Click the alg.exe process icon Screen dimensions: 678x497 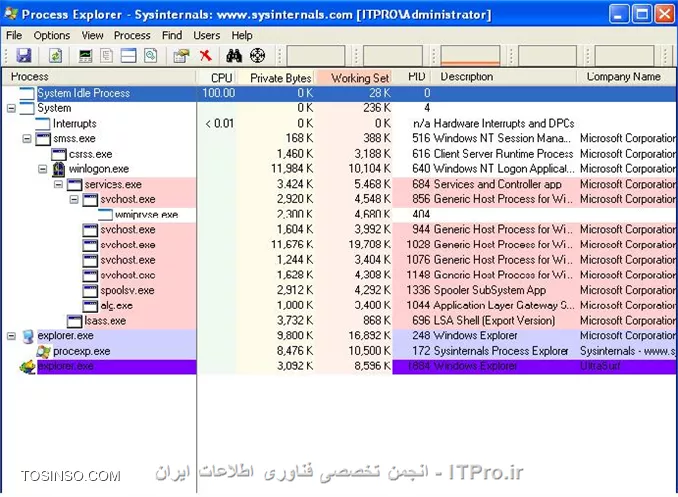pyautogui.click(x=90, y=306)
